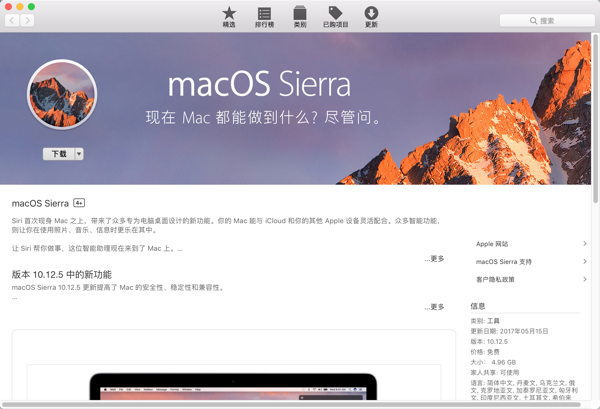Image resolution: width=600 pixels, height=409 pixels.
Task: Click the magnifier icon in the search box
Action: pos(533,21)
